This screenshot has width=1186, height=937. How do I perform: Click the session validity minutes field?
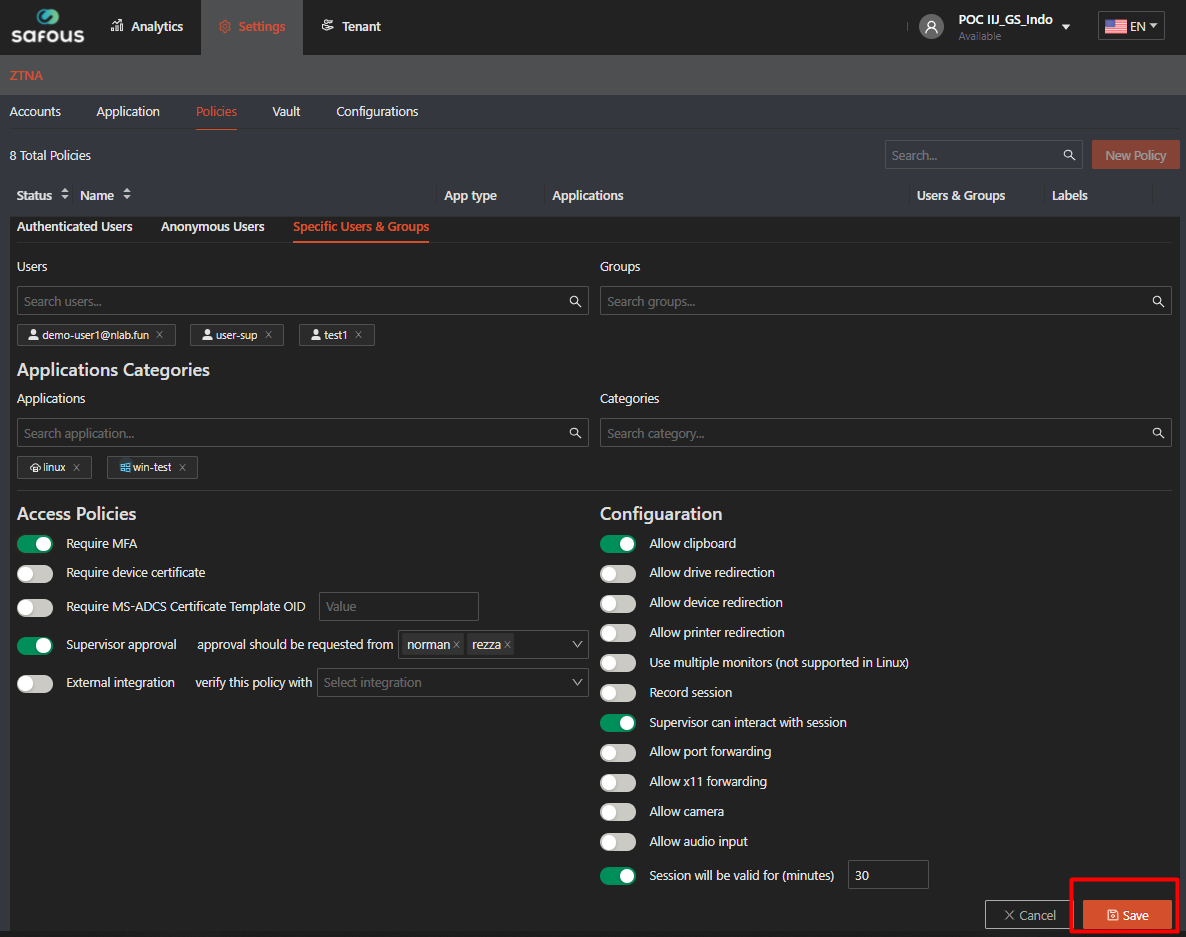pos(887,875)
